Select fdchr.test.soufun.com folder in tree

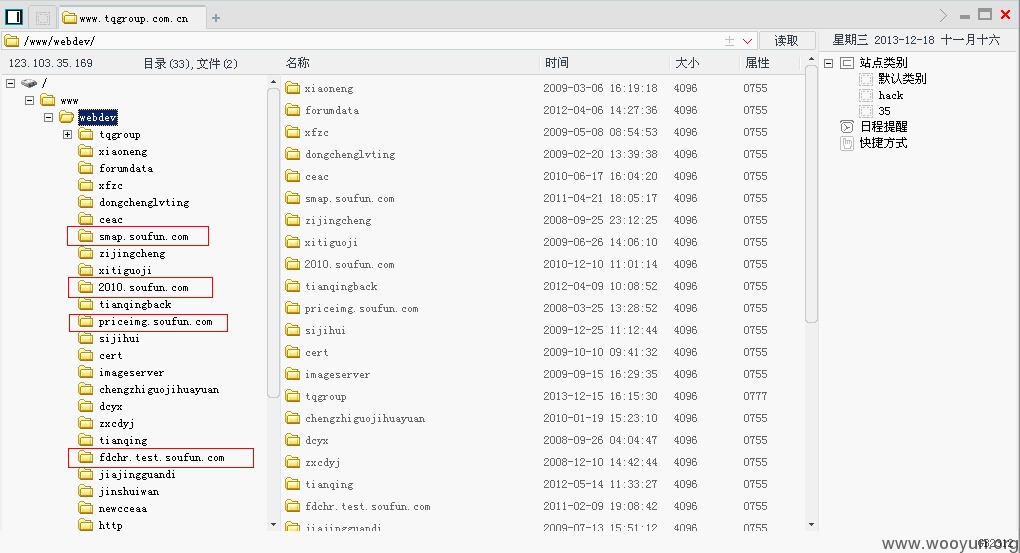[x=161, y=457]
